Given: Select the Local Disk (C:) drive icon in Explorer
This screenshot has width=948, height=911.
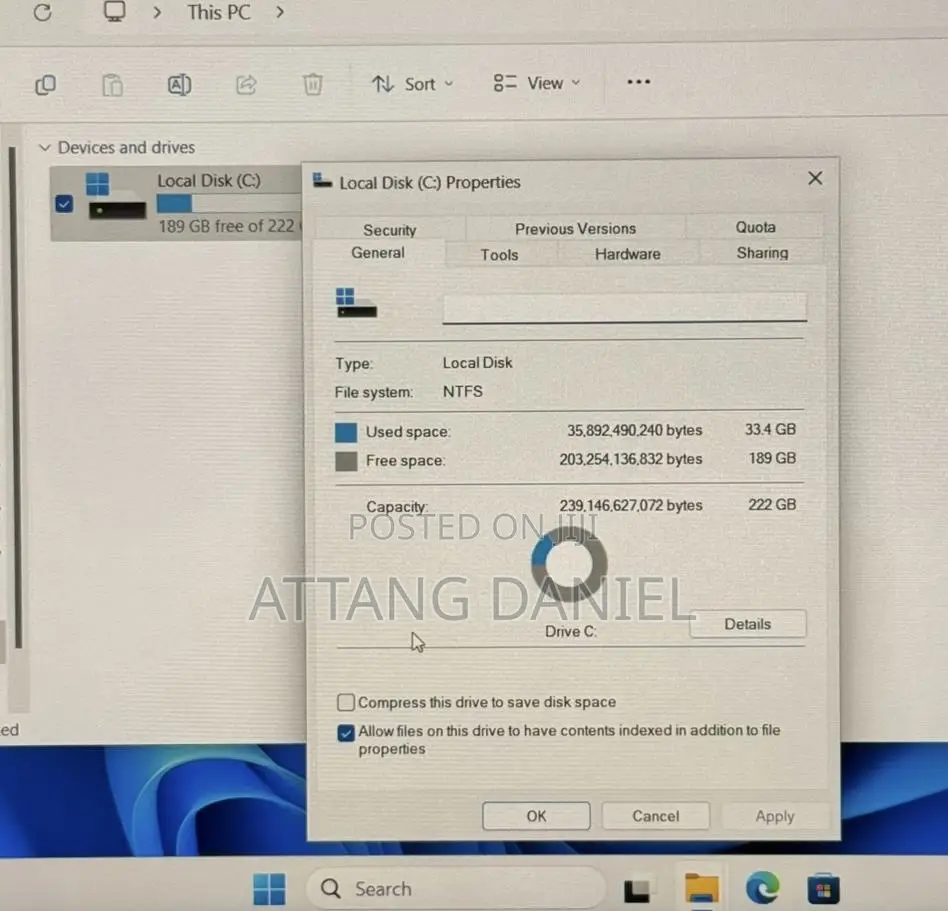Looking at the screenshot, I should (x=115, y=195).
